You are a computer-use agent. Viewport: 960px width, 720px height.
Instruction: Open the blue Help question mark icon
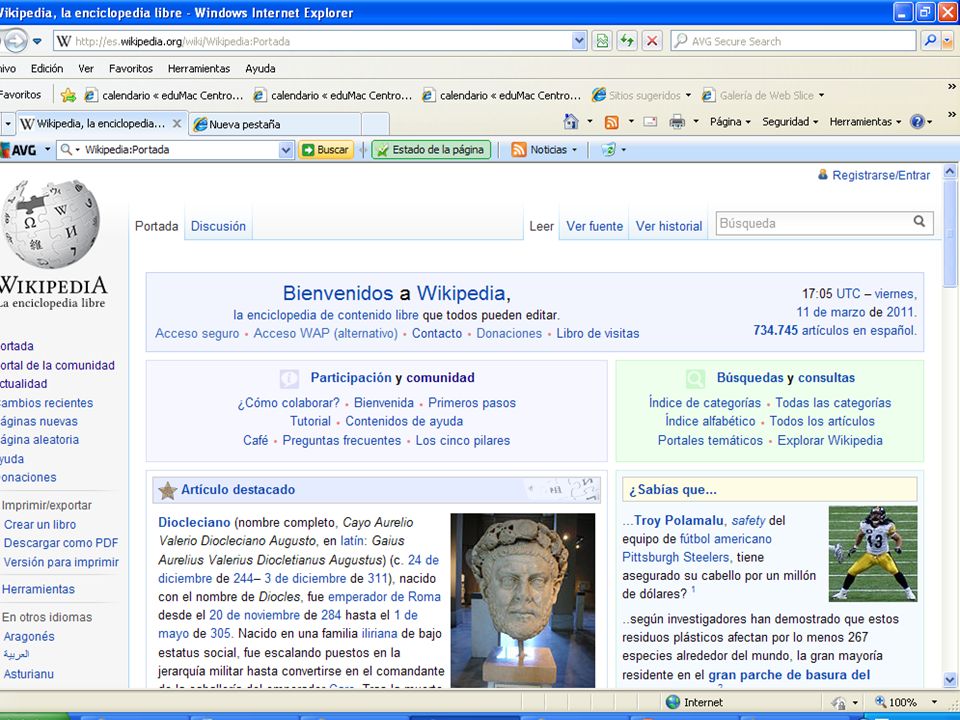pos(917,122)
